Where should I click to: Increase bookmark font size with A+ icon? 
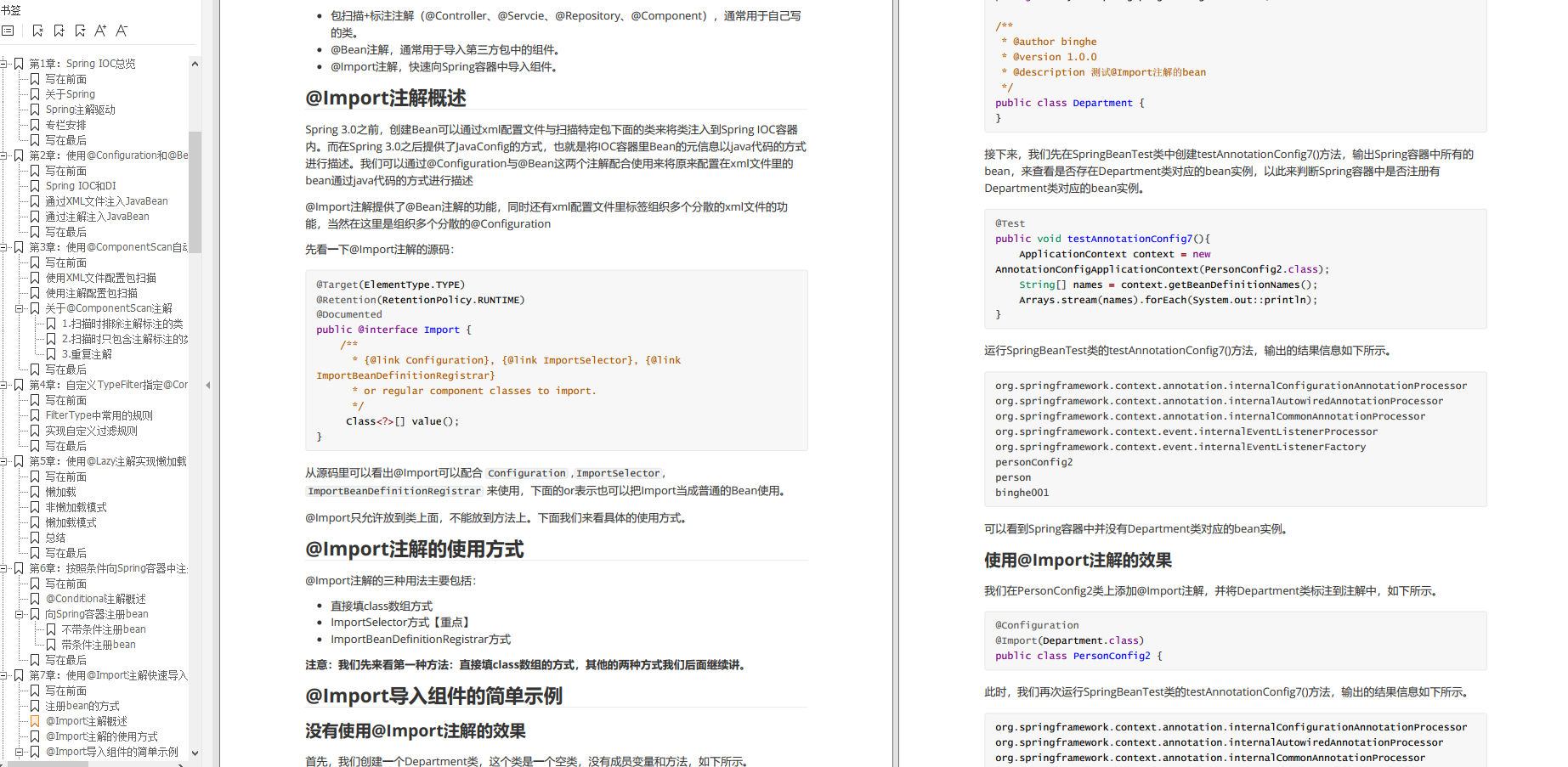click(100, 31)
